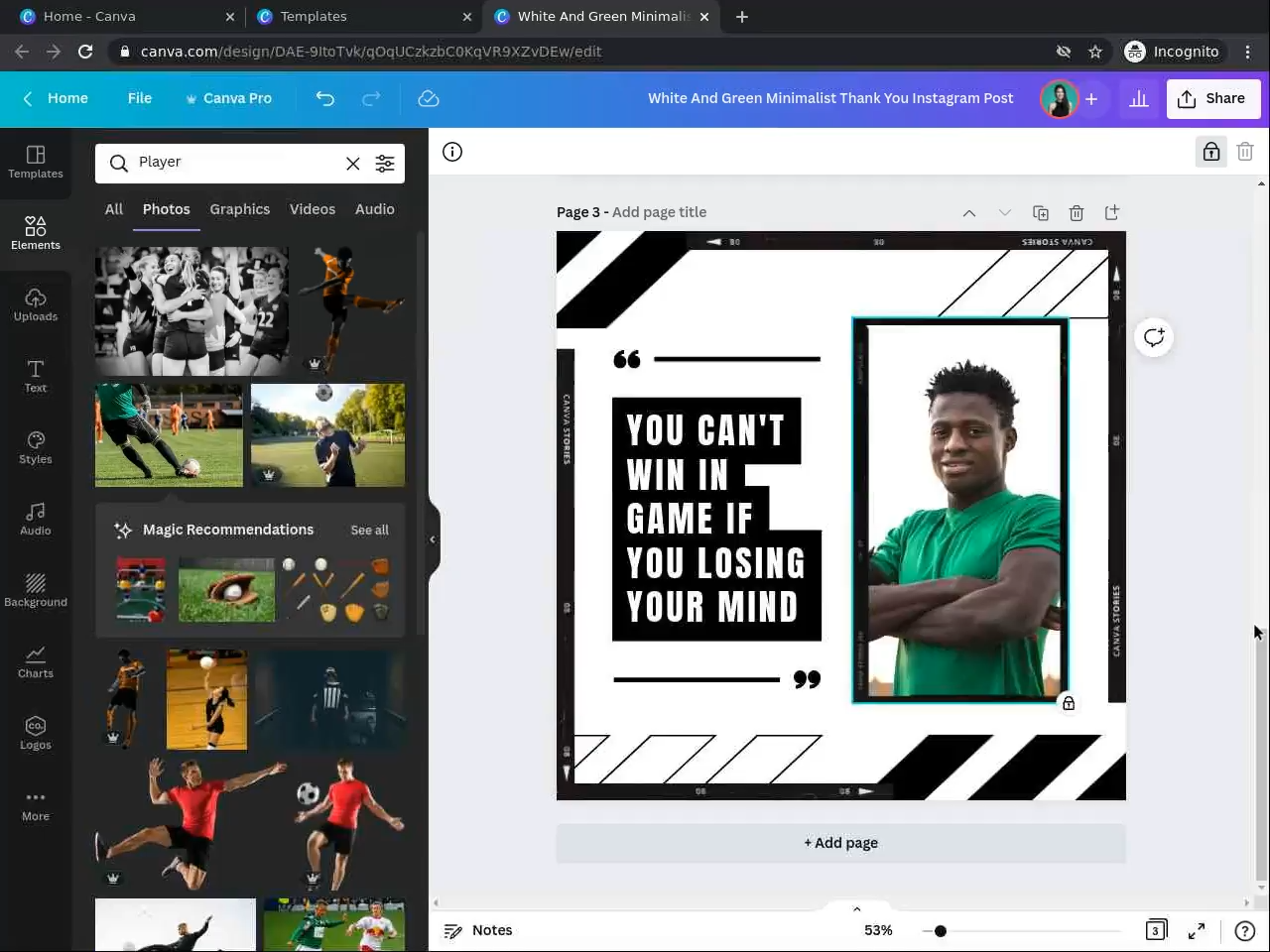The height and width of the screenshot is (952, 1270).
Task: Move Page 3 down
Action: click(1005, 212)
